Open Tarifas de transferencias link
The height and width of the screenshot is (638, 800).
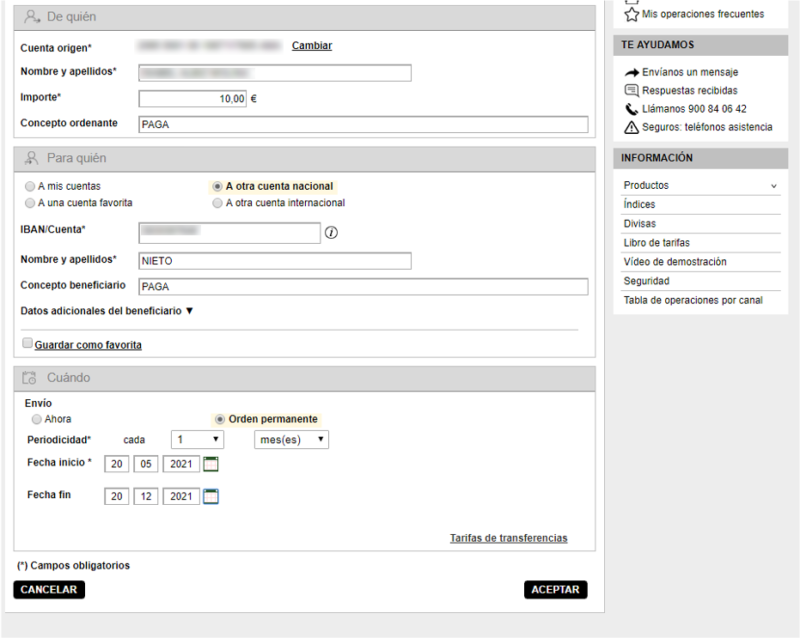click(508, 538)
